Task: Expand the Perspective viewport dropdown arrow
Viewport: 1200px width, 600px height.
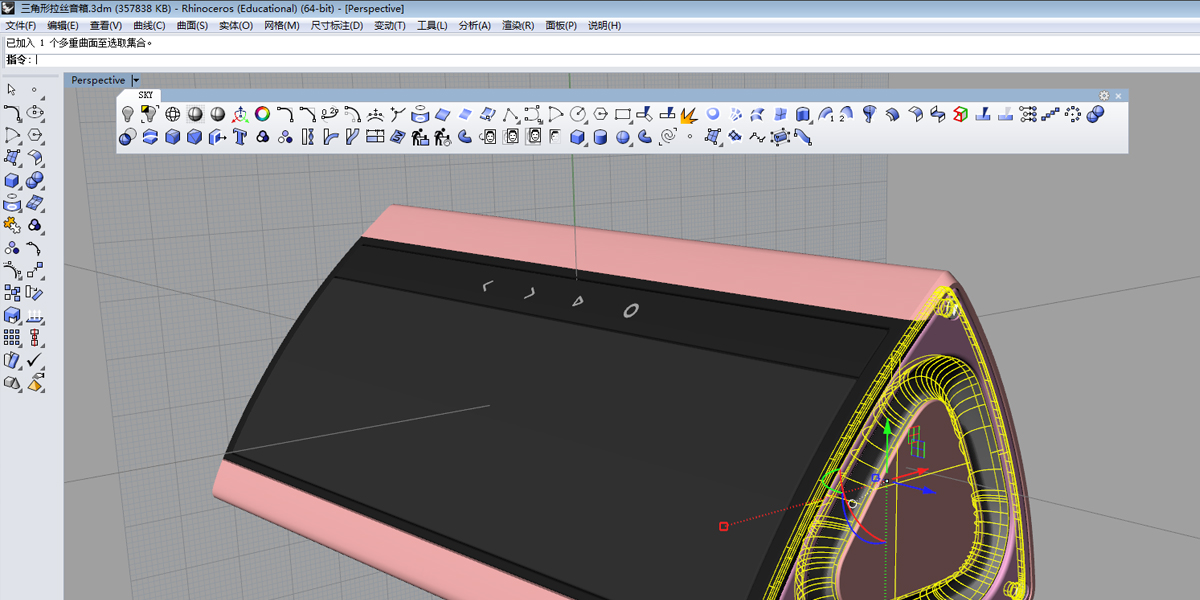Action: click(136, 80)
